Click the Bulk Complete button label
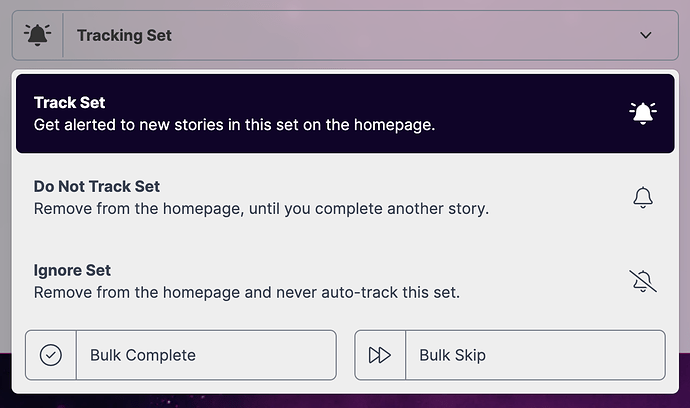 pos(143,355)
